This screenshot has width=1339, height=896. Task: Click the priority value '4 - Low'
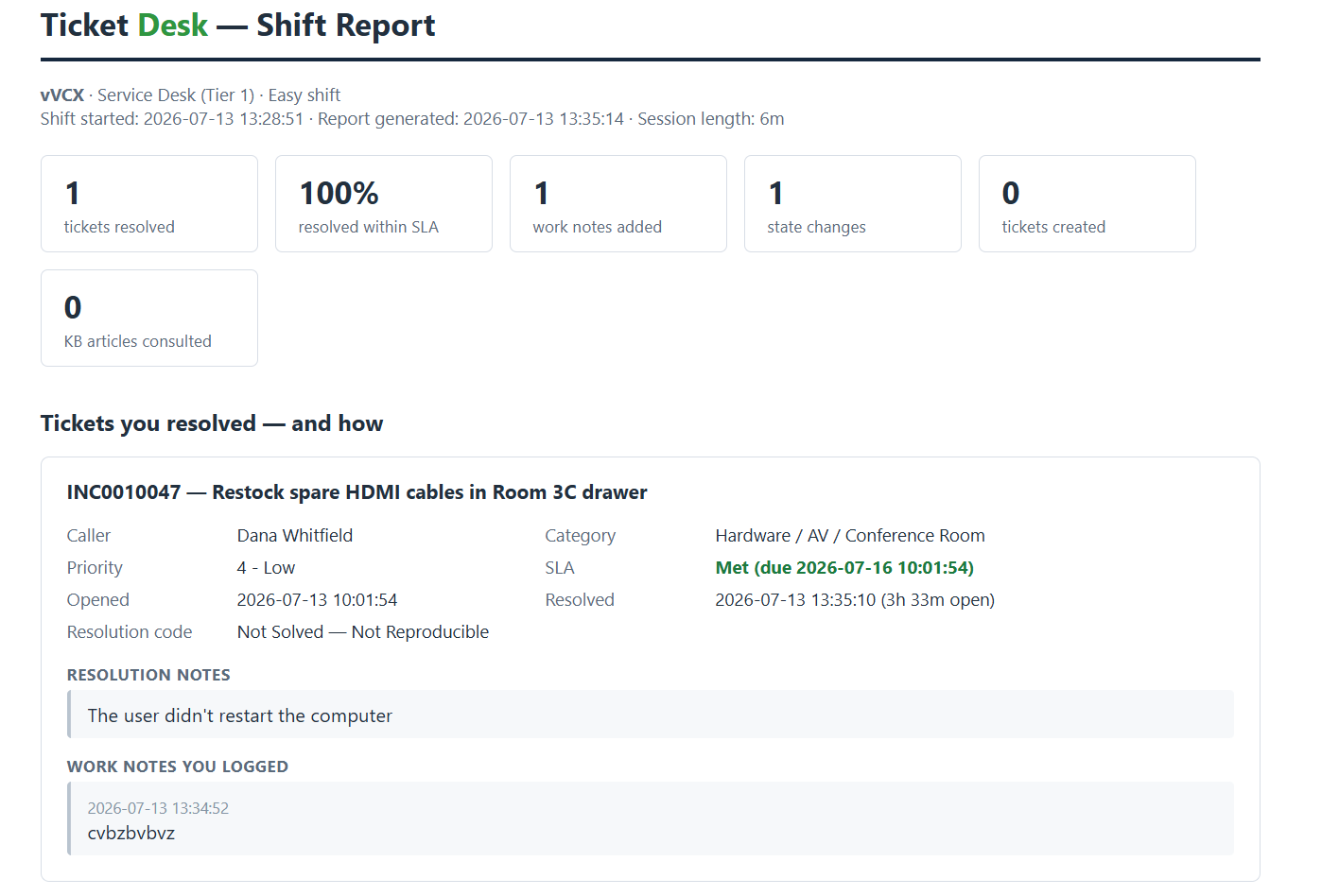(x=266, y=568)
